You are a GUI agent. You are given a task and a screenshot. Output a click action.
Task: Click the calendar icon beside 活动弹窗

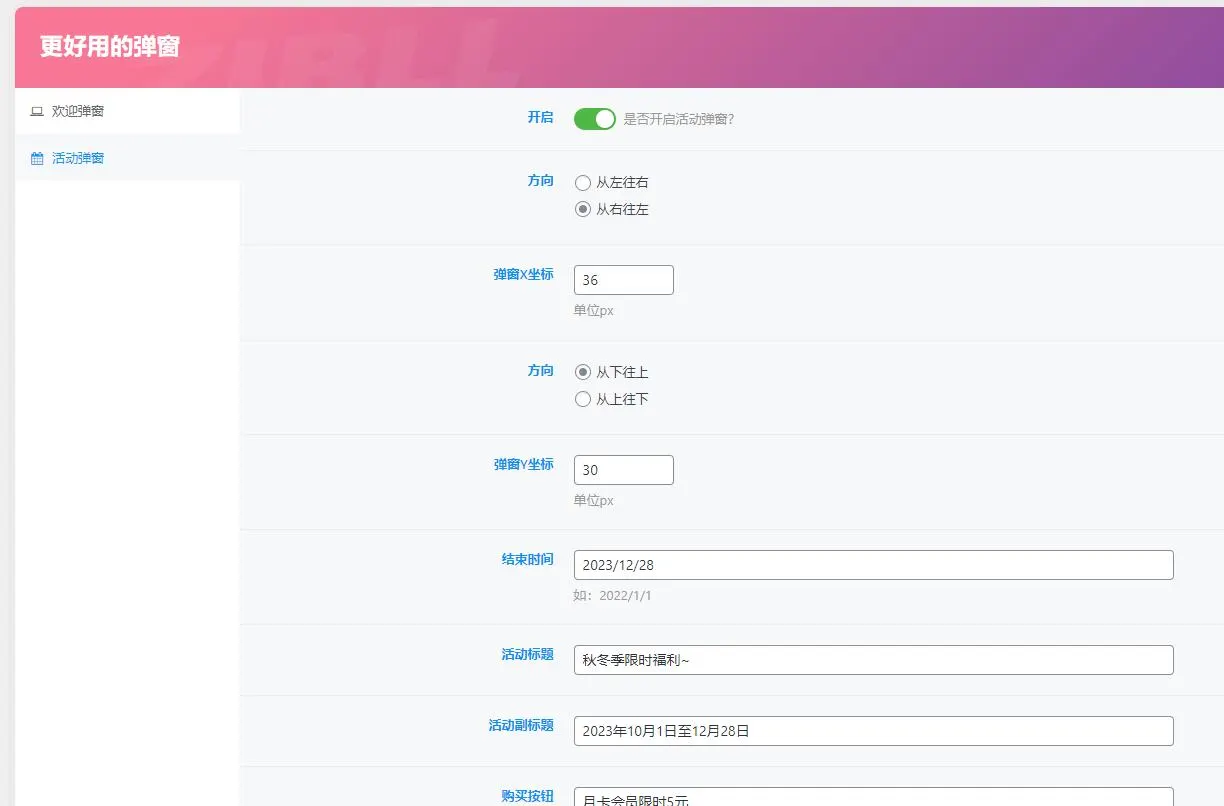(37, 158)
